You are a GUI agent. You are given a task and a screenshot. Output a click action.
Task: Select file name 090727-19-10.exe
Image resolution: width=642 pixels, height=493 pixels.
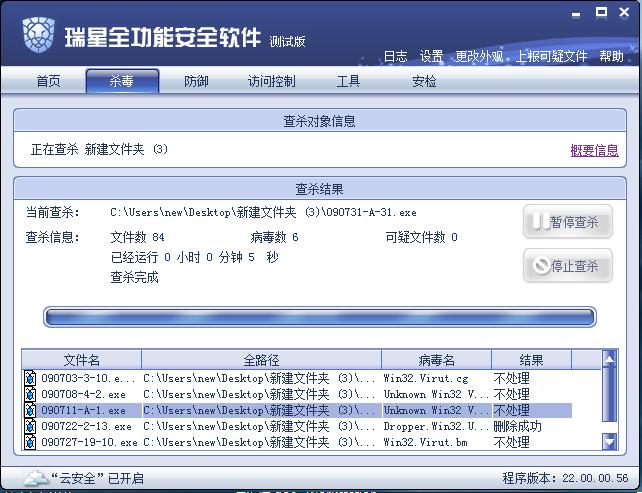point(89,442)
